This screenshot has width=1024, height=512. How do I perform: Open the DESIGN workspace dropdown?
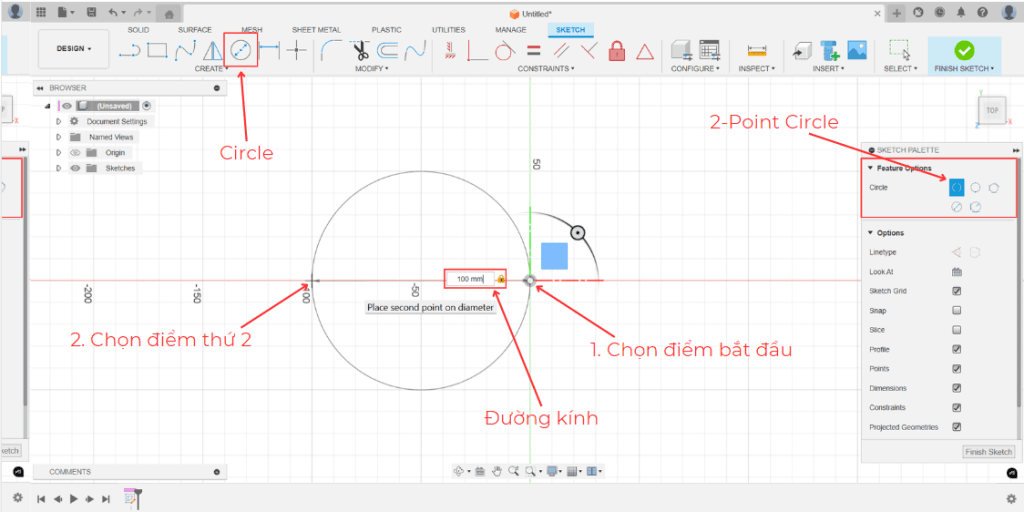tap(74, 48)
